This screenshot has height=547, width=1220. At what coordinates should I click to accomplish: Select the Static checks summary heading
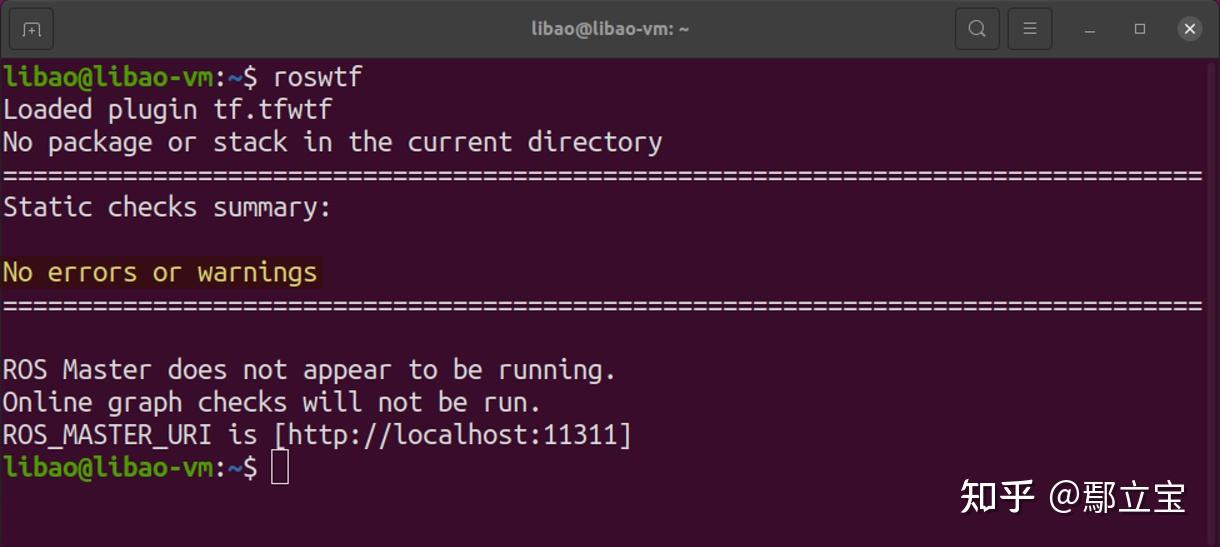(167, 207)
